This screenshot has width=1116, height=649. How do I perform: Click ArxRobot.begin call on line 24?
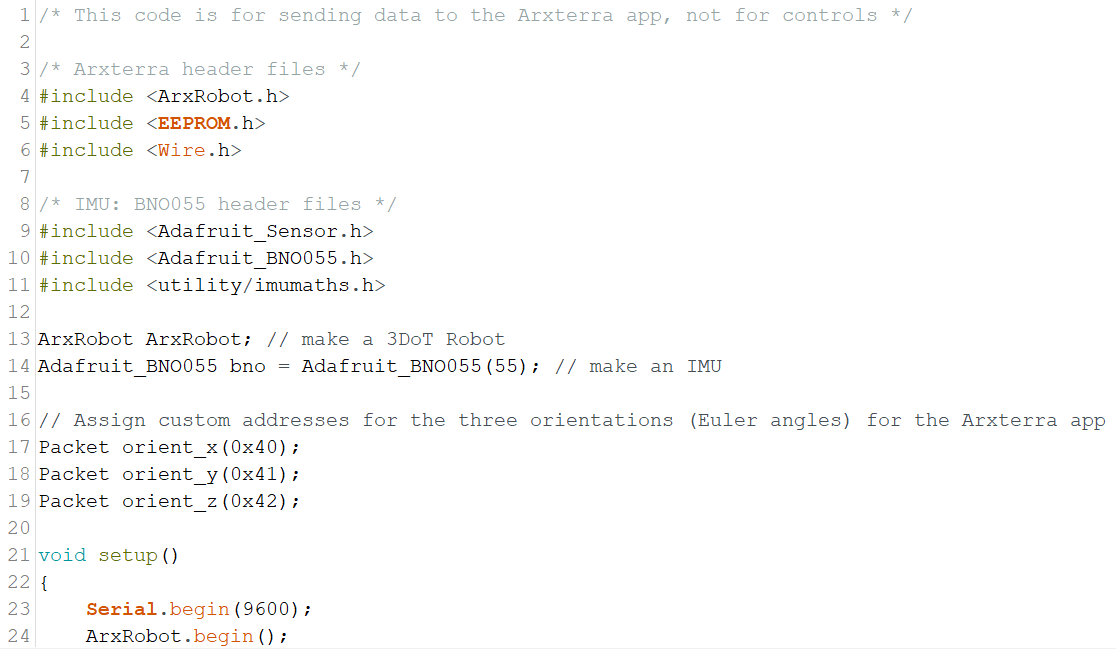click(x=187, y=636)
